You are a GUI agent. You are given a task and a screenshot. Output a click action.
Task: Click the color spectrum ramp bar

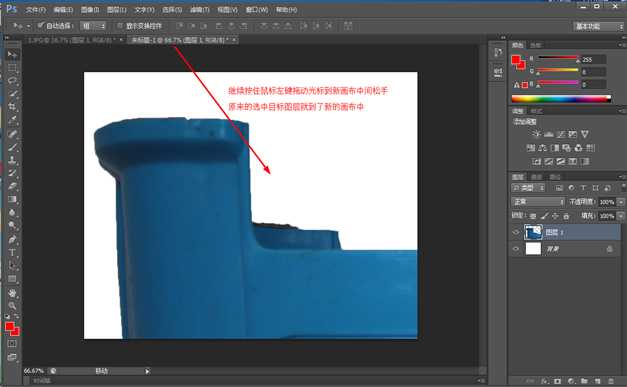(561, 99)
